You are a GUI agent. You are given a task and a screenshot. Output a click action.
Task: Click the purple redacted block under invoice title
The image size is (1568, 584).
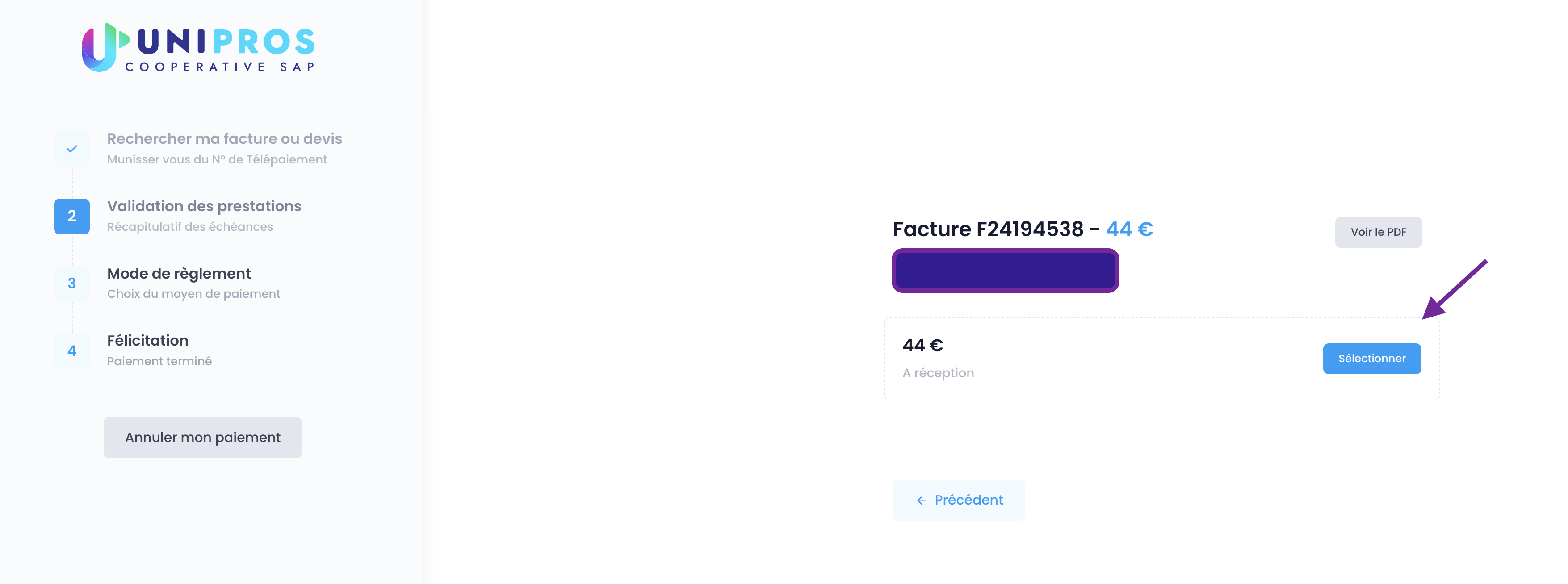1006,271
